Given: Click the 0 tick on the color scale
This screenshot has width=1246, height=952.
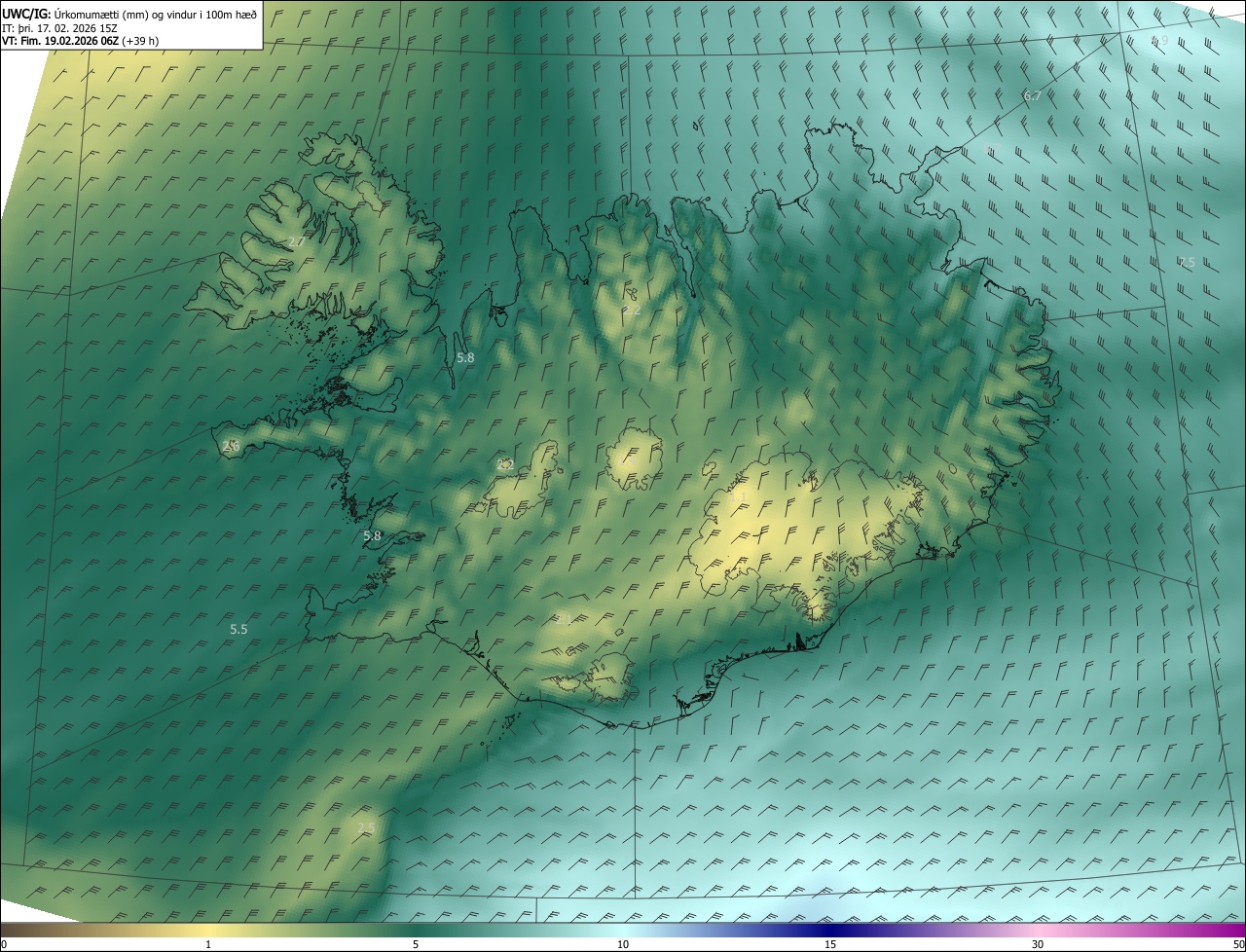Looking at the screenshot, I should pos(4,944).
